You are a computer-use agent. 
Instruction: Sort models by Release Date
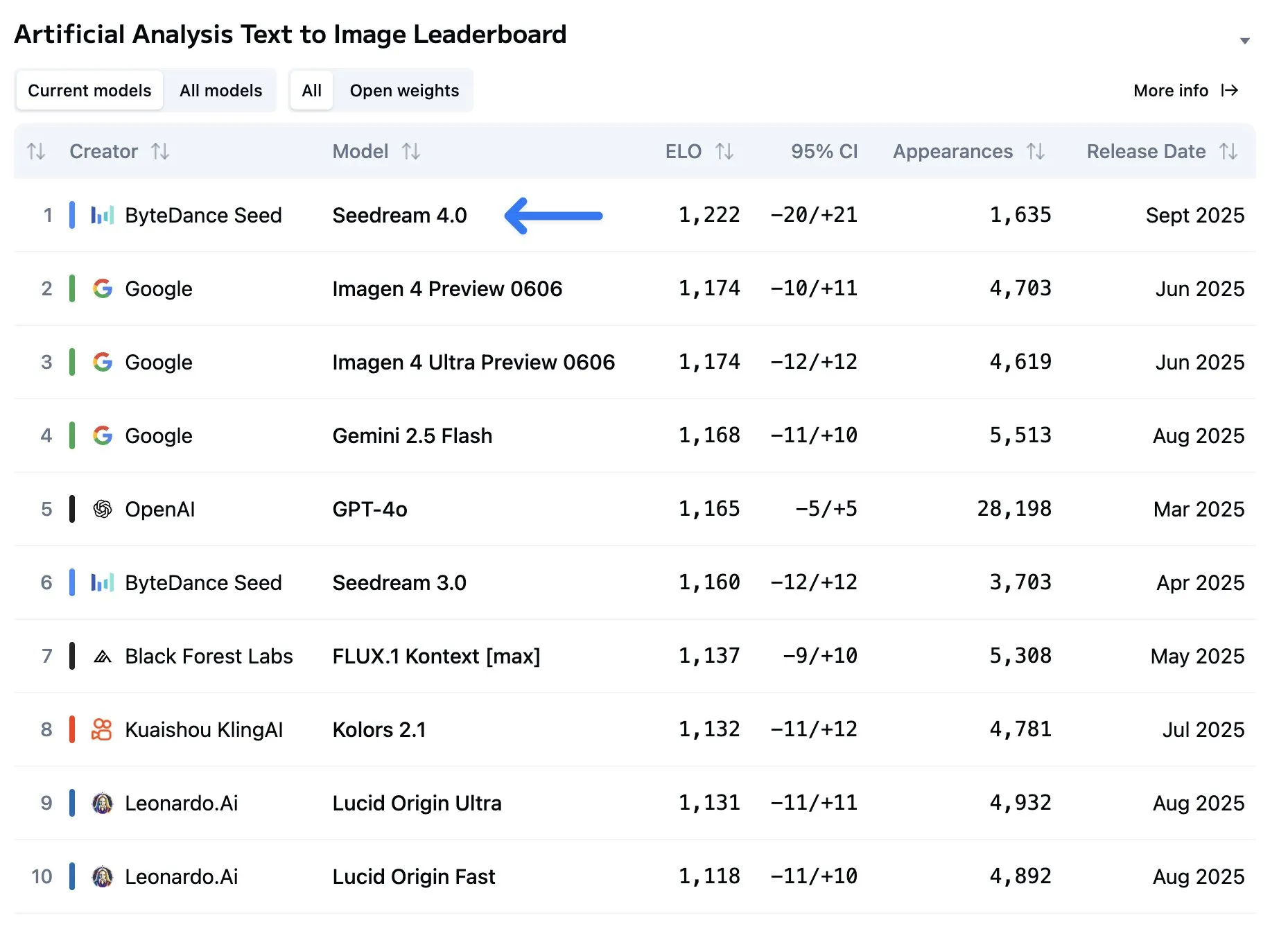[1228, 151]
